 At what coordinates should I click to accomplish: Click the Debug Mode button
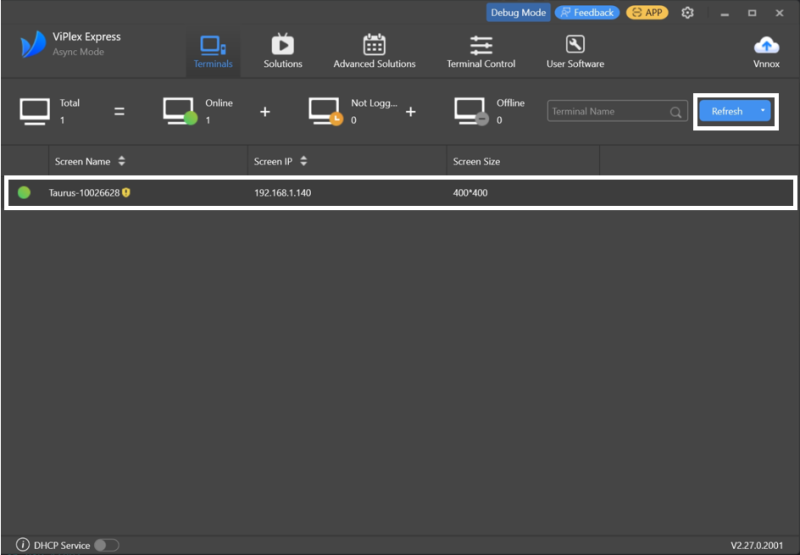click(517, 13)
